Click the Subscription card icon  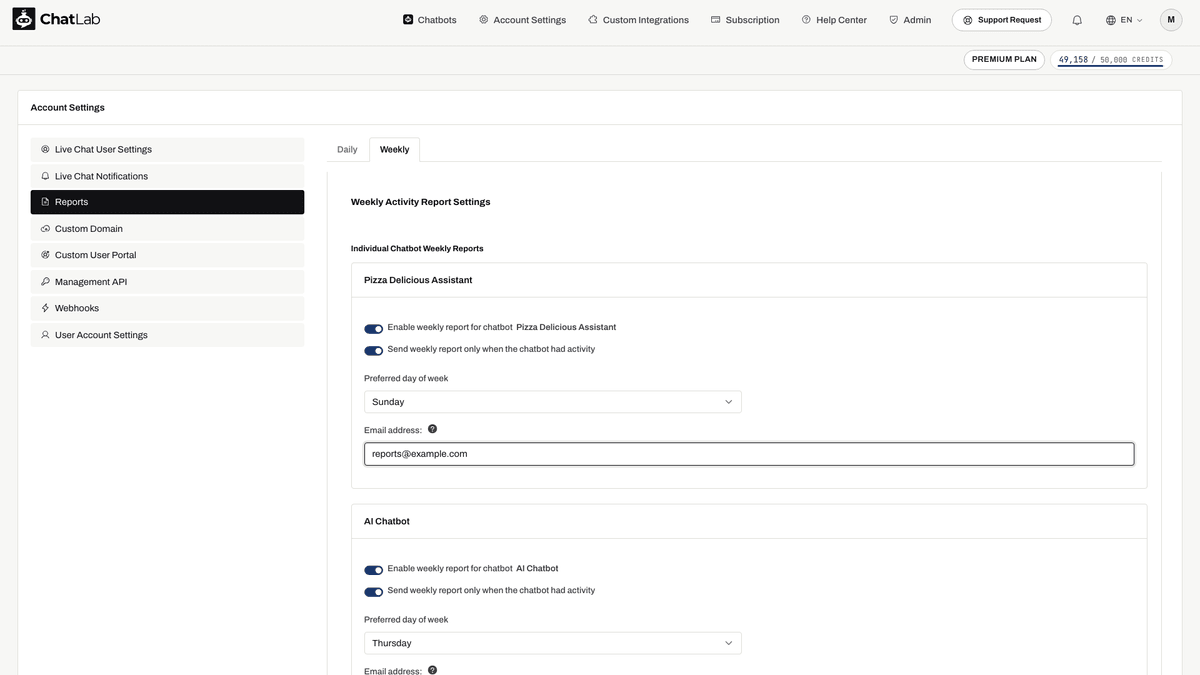[x=716, y=20]
